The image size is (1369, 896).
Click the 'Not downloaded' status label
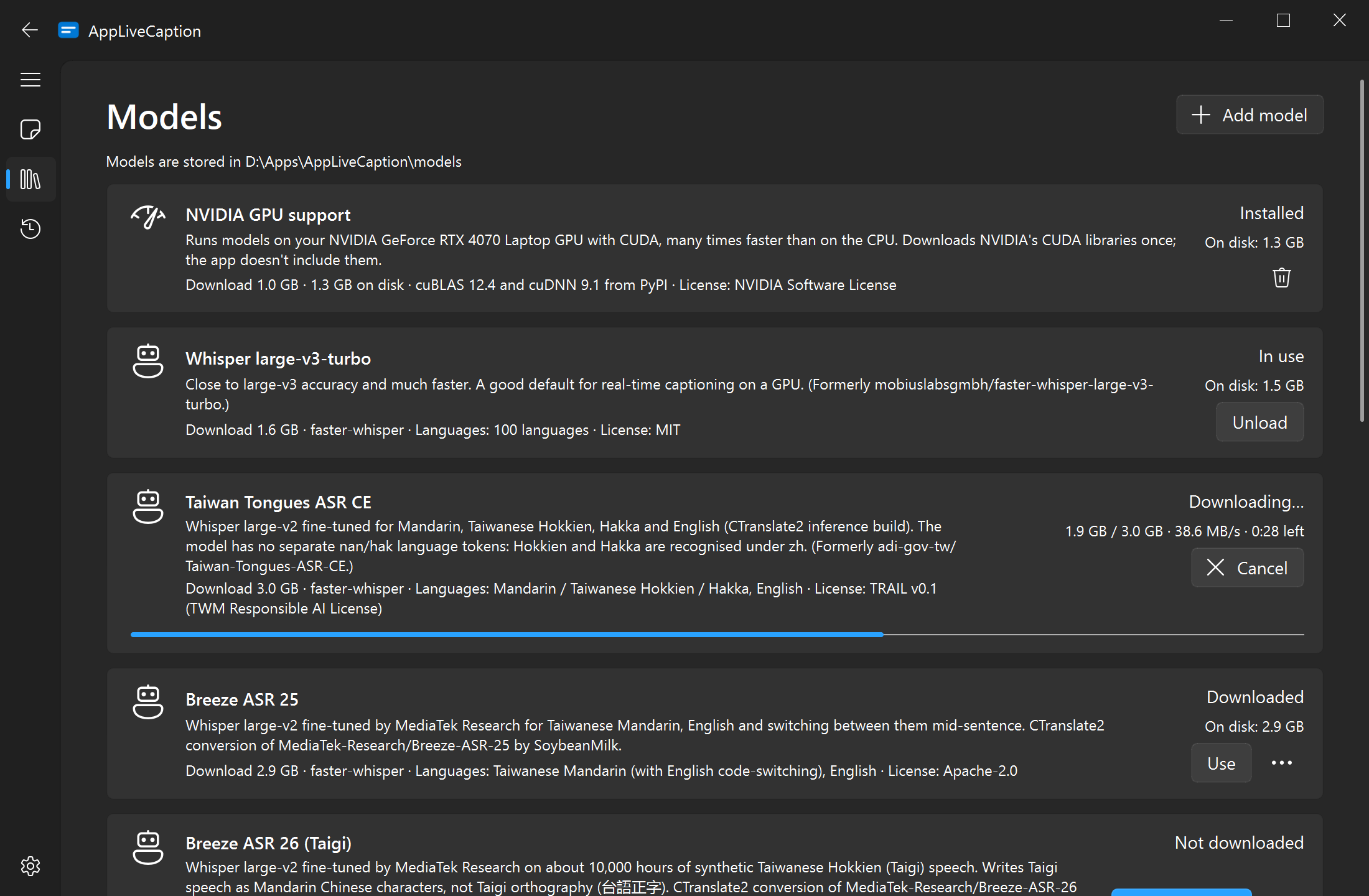point(1239,842)
